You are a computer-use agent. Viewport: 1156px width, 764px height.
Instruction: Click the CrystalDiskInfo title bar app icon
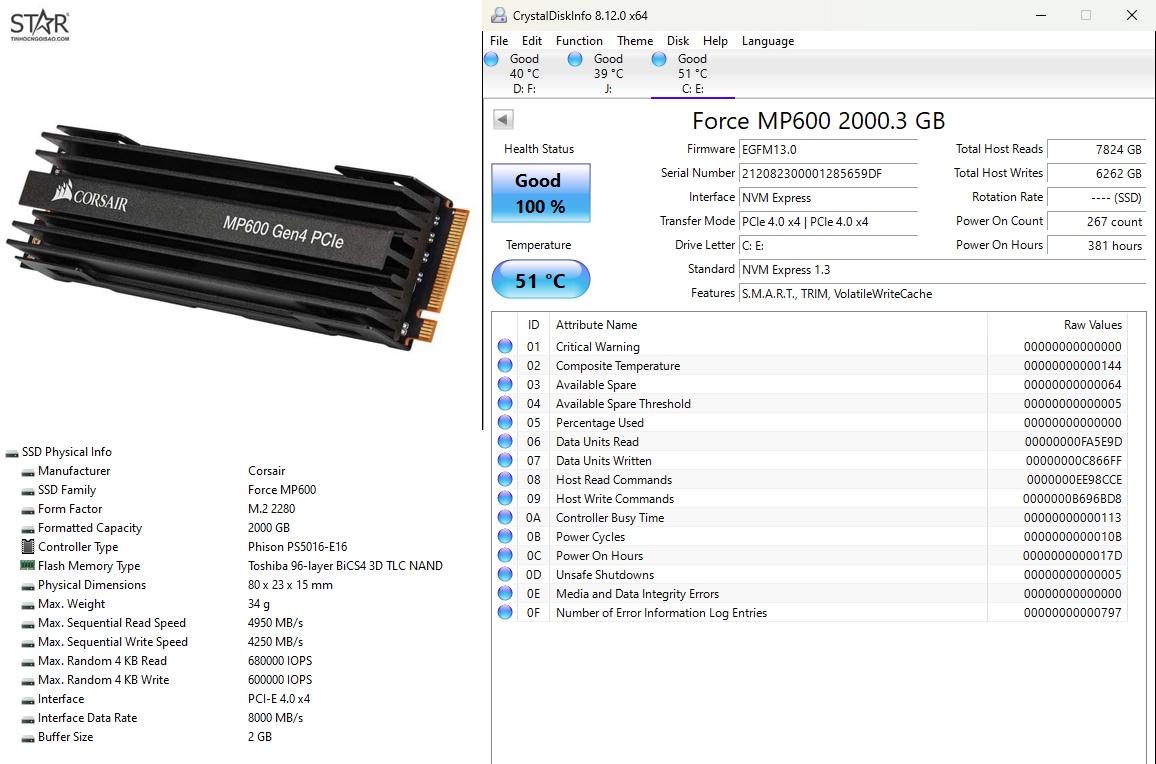coord(499,15)
